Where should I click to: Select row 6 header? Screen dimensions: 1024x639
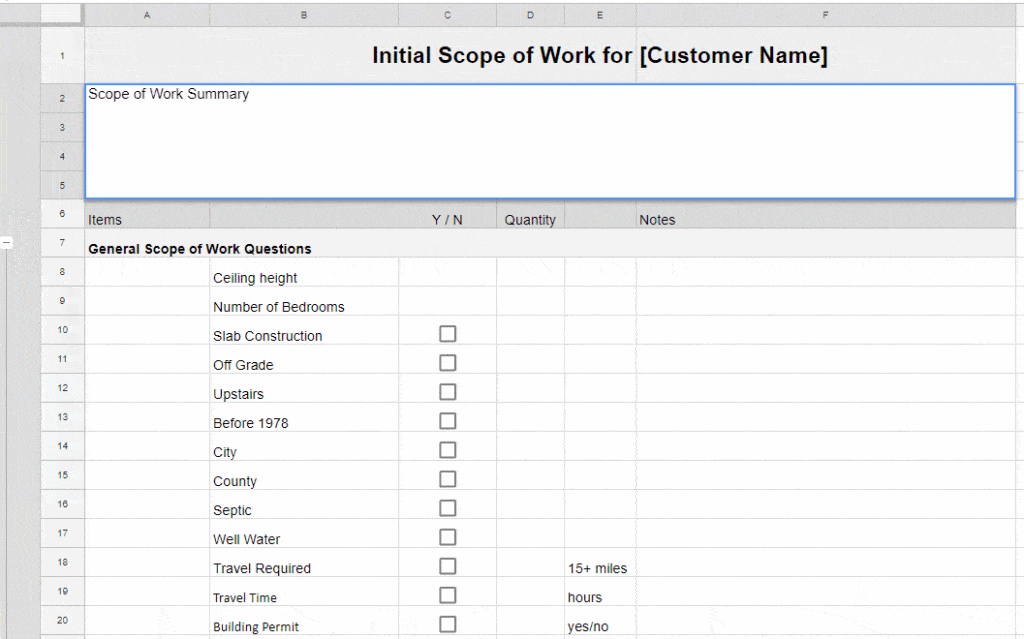[x=63, y=214]
